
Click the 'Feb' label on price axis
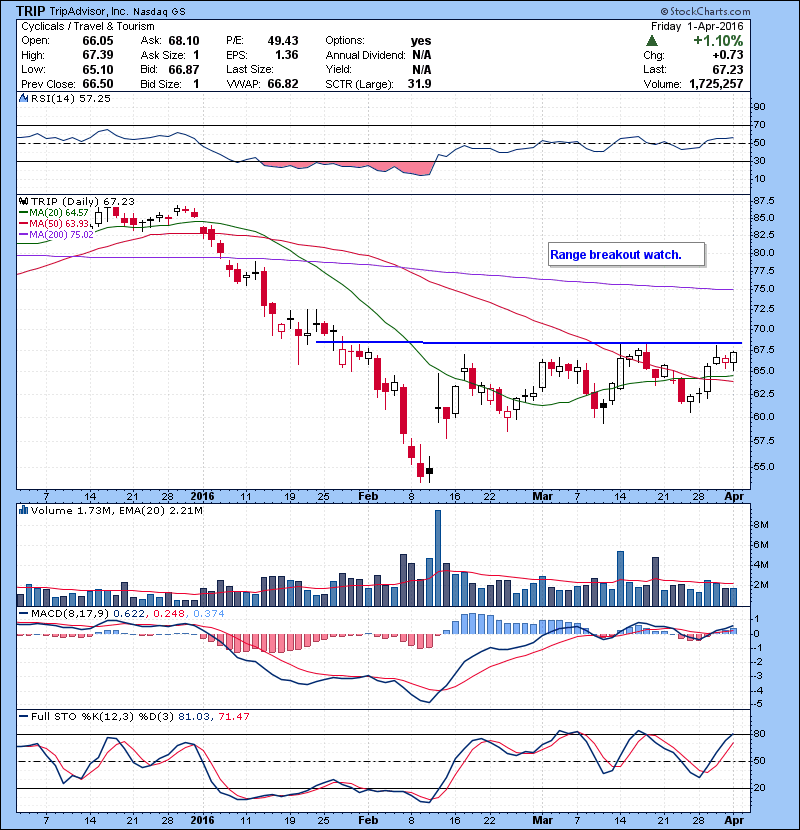pos(368,497)
